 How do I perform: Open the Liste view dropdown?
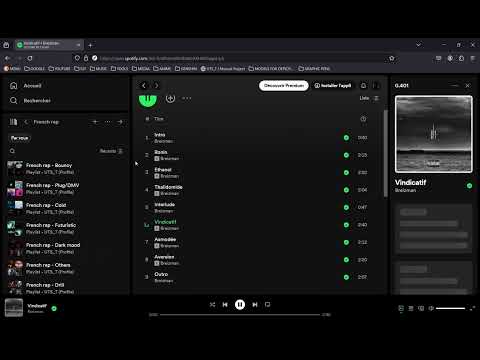coord(369,98)
